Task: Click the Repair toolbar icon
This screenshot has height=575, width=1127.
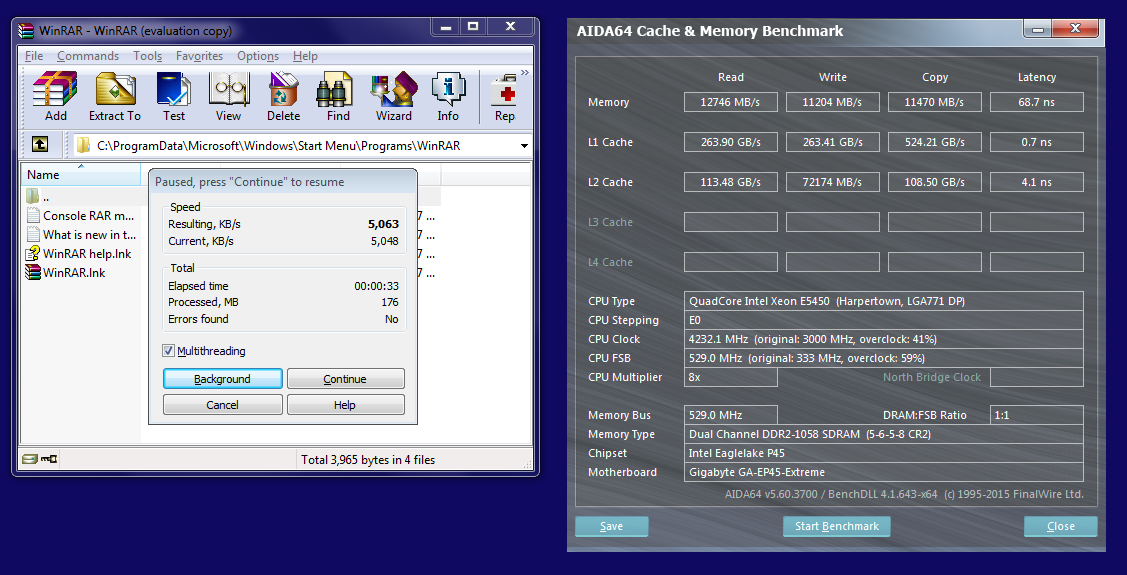Action: [504, 96]
